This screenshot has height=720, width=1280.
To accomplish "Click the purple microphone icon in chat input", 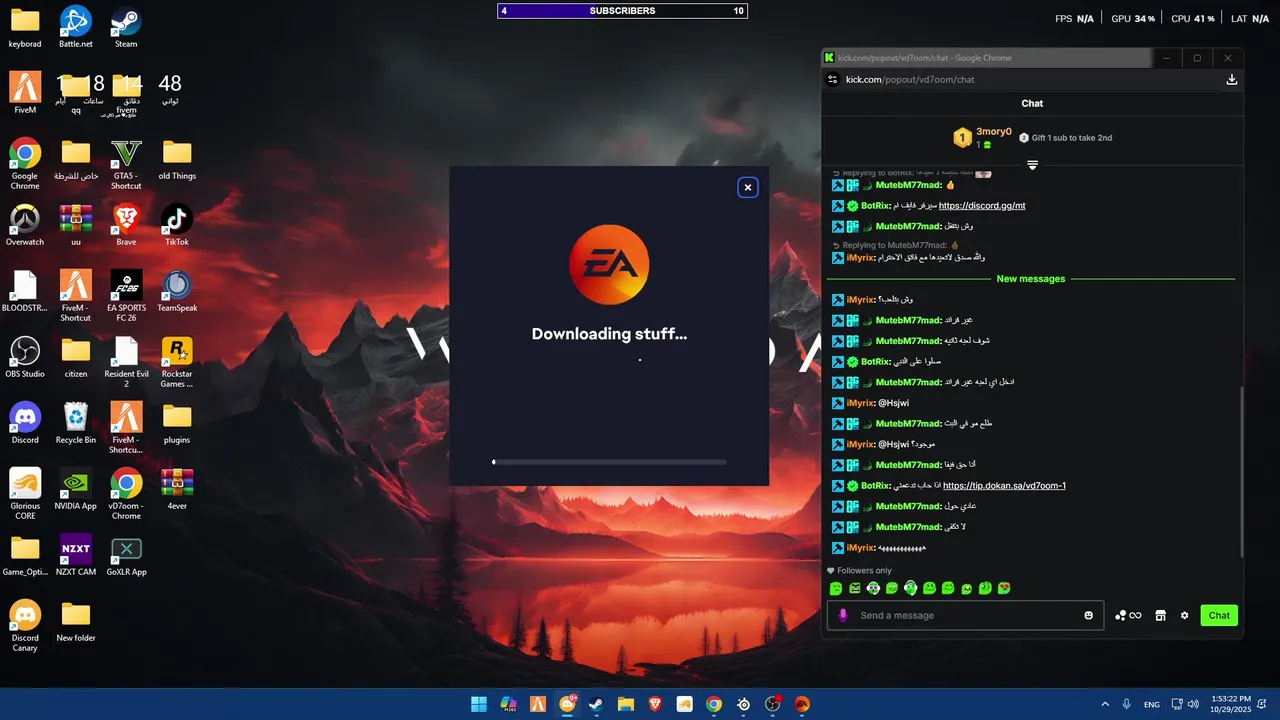I will [843, 615].
